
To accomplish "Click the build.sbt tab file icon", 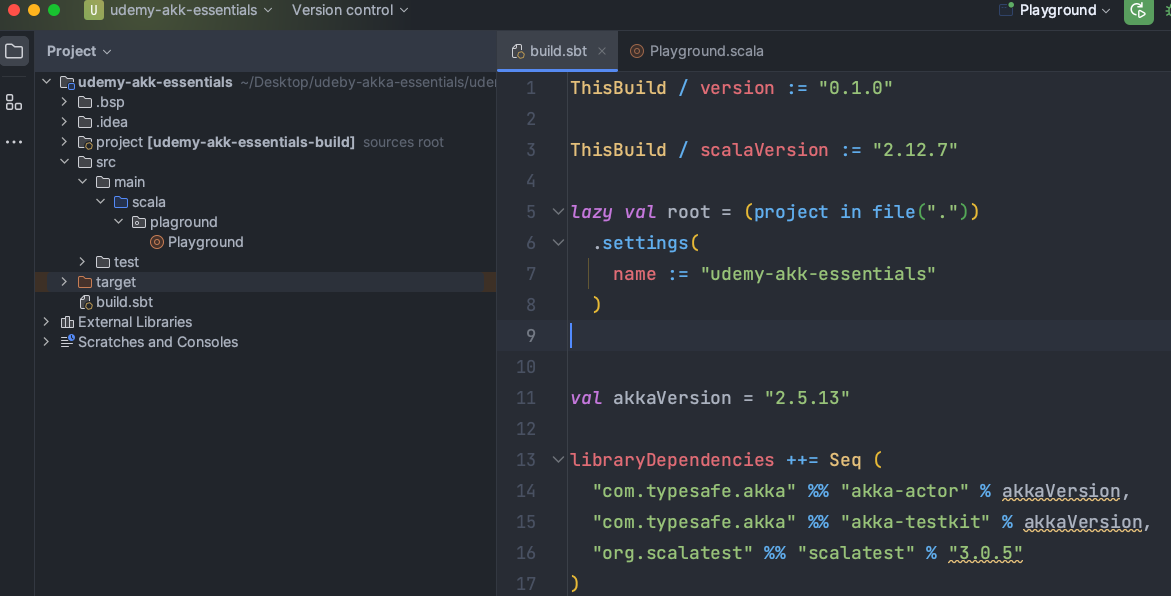I will (518, 52).
